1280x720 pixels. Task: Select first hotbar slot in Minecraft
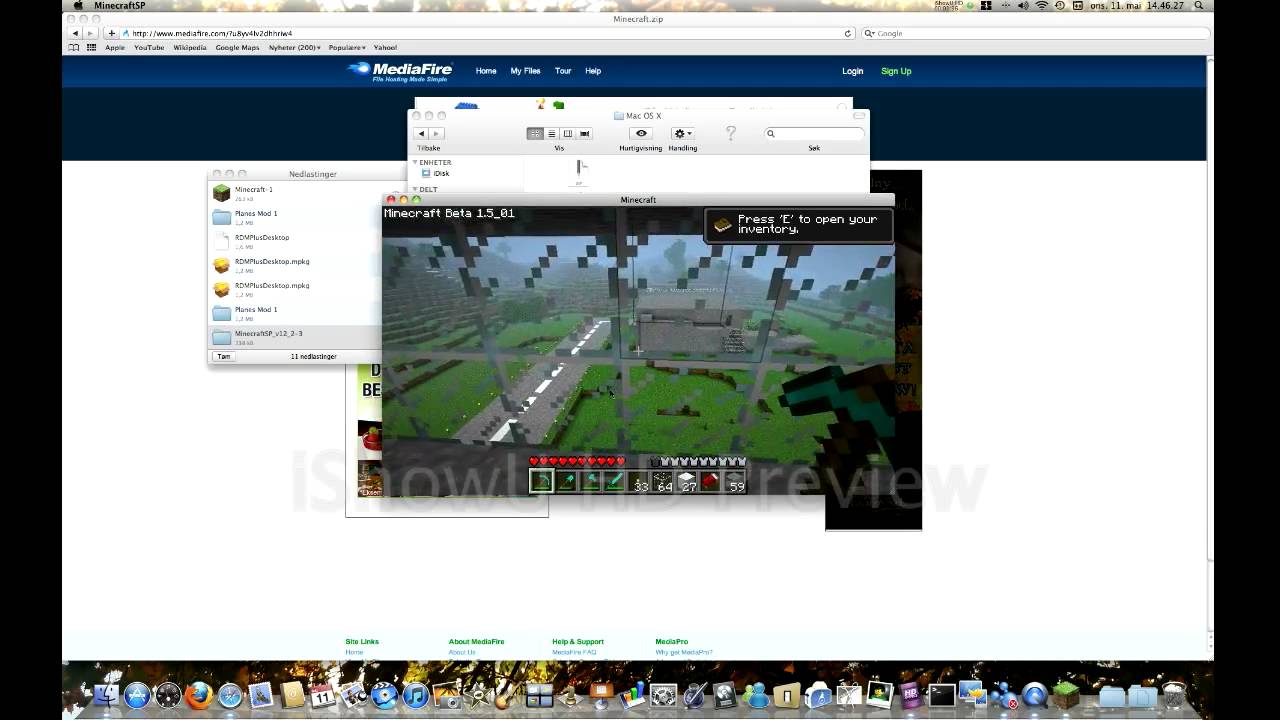pyautogui.click(x=541, y=481)
